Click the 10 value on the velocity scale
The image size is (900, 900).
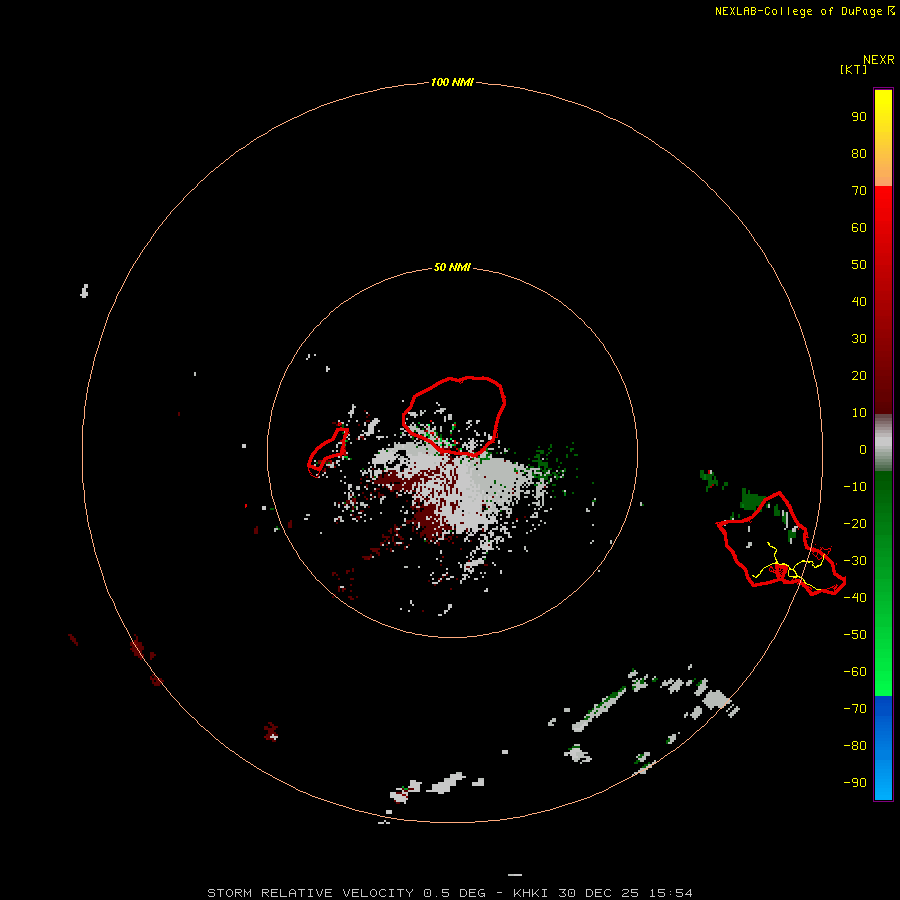pos(859,413)
